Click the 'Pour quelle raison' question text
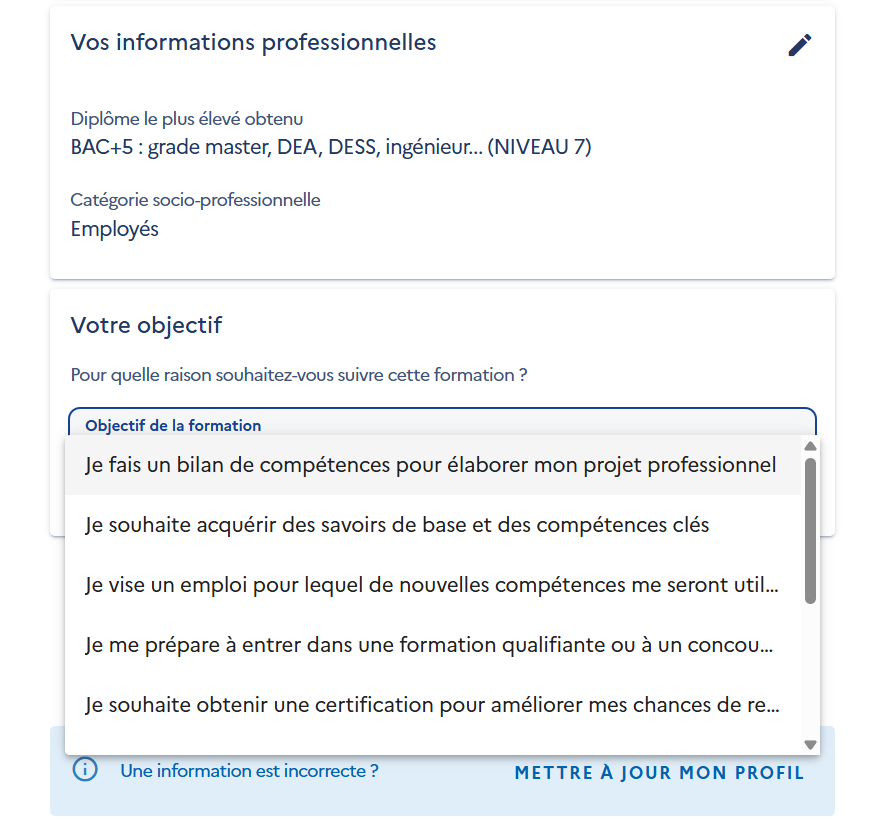 click(299, 376)
